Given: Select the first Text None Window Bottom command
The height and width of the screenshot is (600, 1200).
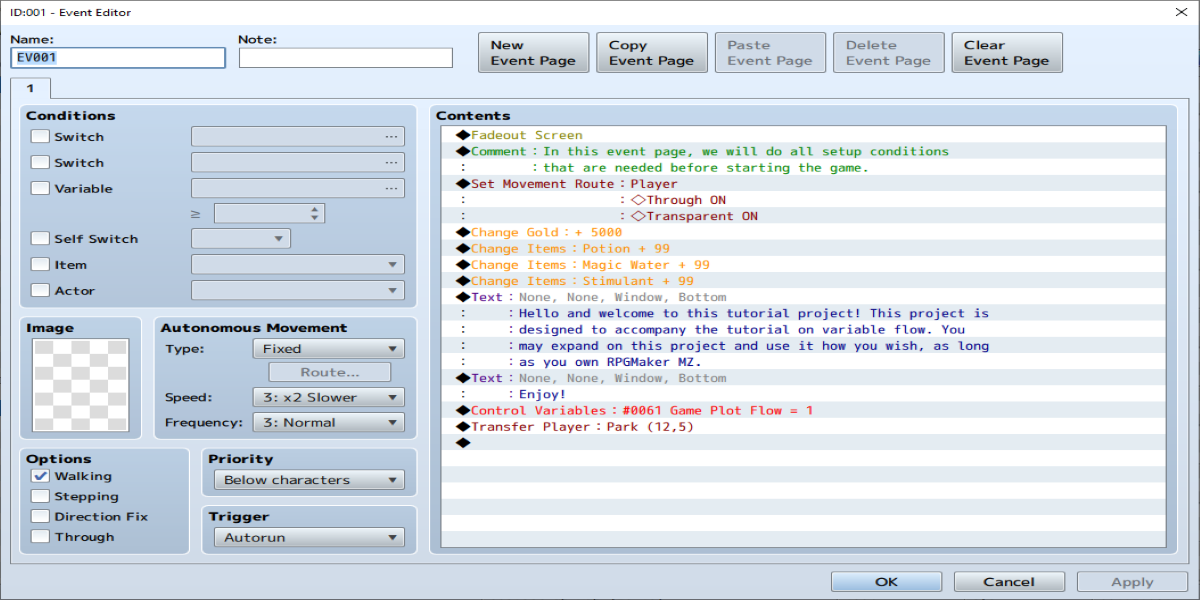Looking at the screenshot, I should (803, 297).
